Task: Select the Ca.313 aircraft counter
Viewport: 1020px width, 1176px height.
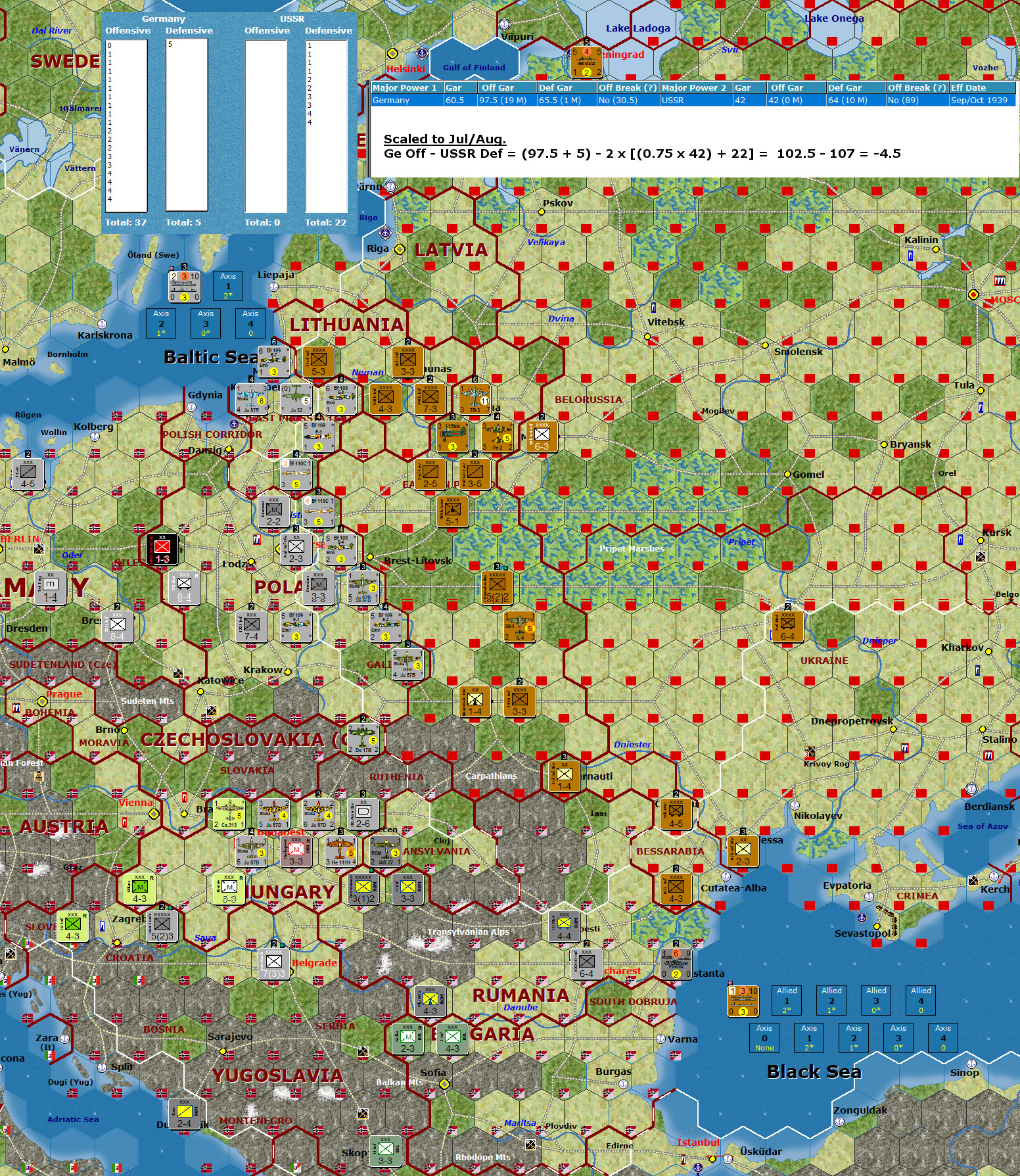Action: click(x=229, y=813)
